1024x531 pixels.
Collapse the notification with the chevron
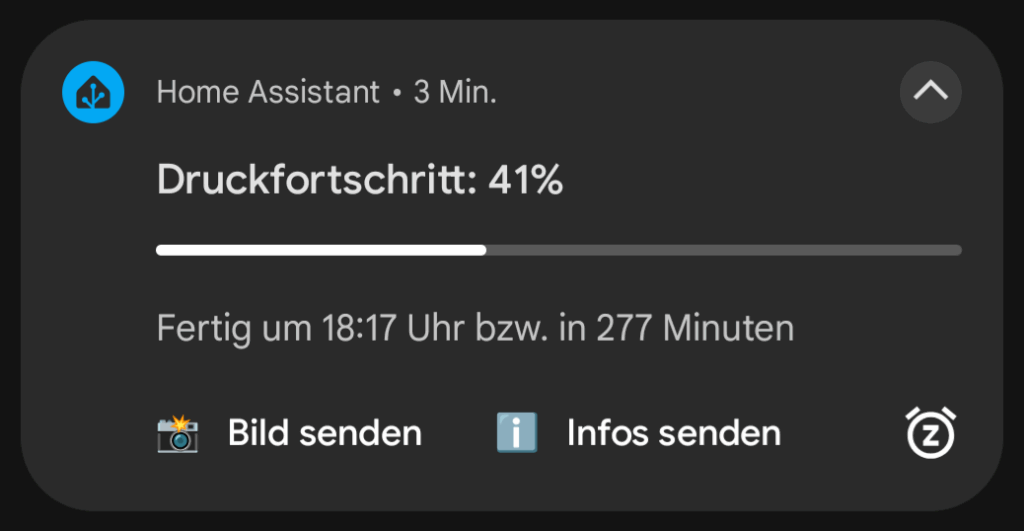(930, 92)
